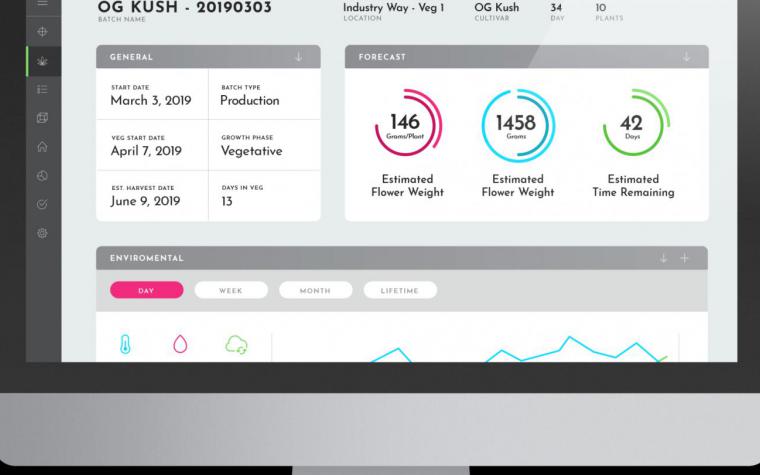Click the 1458 Grams gauge
760x475 pixels.
[x=518, y=125]
